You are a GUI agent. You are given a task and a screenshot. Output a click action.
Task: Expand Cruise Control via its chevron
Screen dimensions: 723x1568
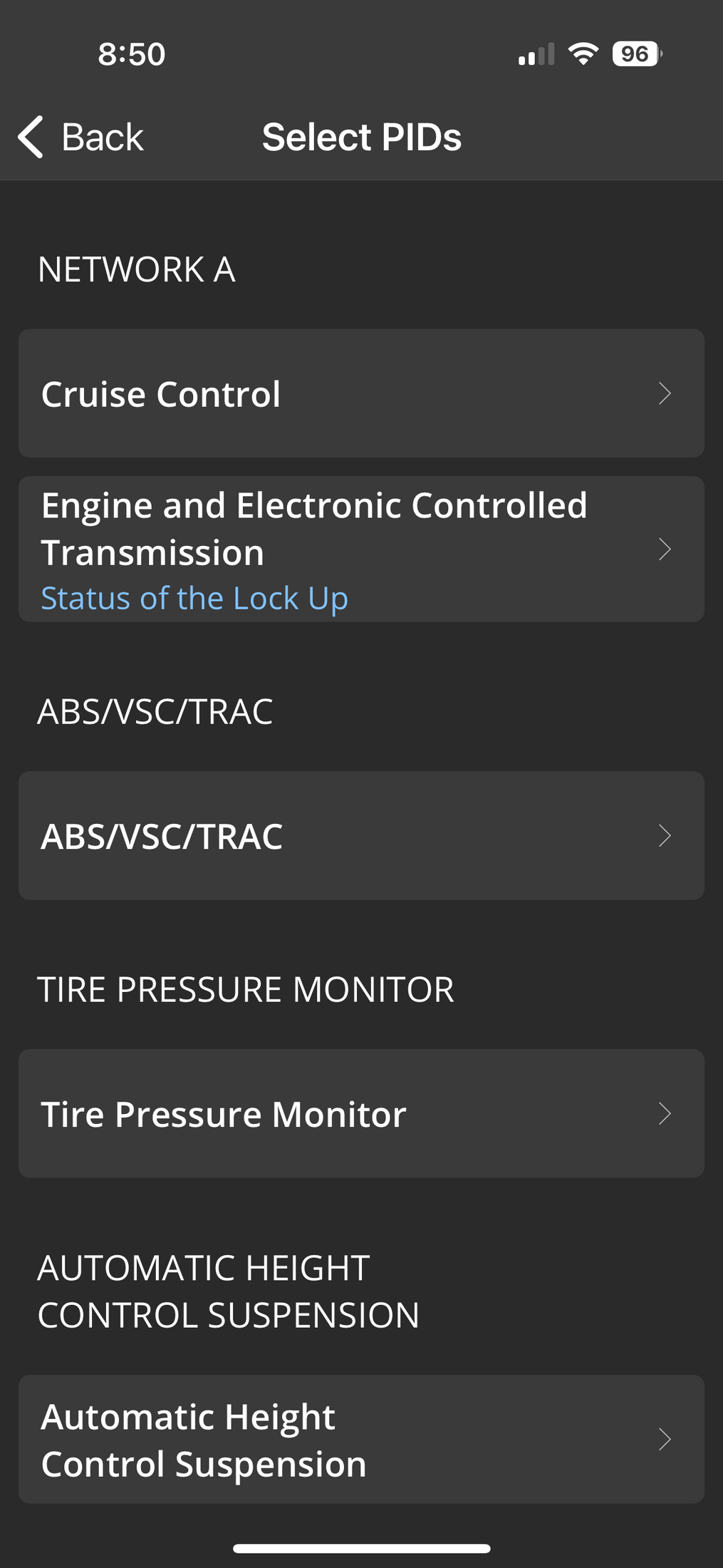665,393
